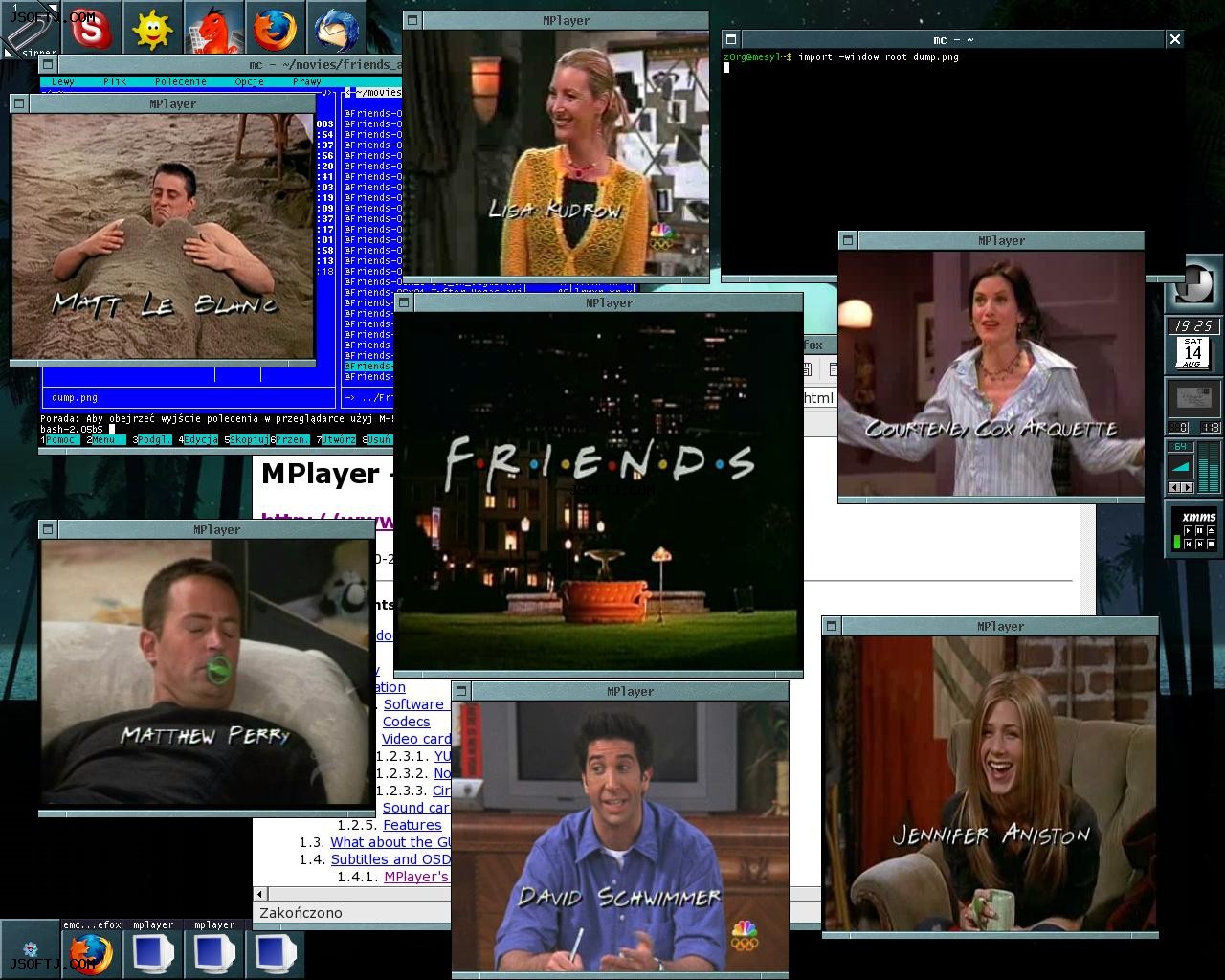Image resolution: width=1225 pixels, height=980 pixels.
Task: Open the smiling sun dock icon
Action: tap(153, 27)
